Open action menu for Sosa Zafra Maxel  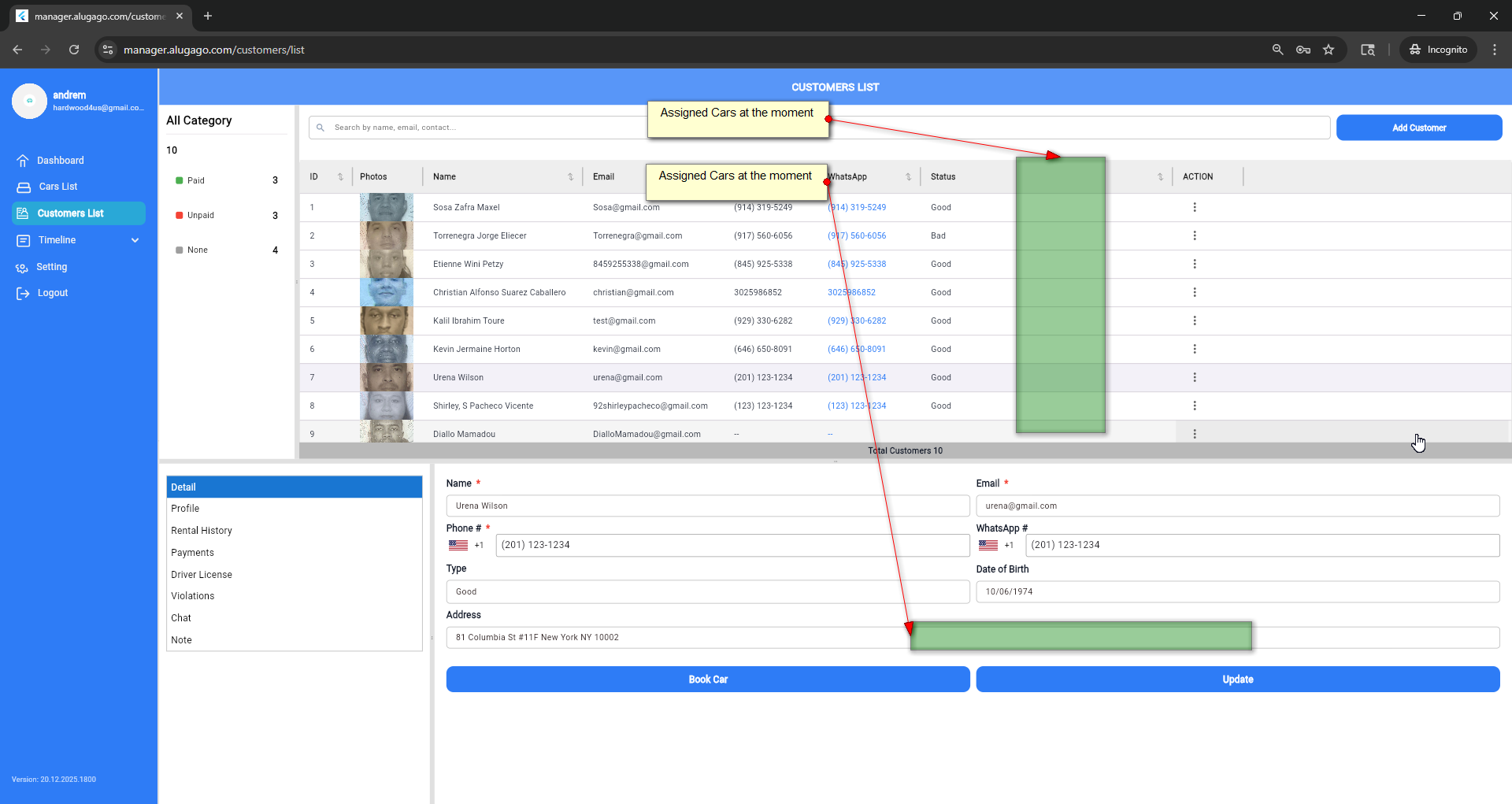click(x=1194, y=207)
